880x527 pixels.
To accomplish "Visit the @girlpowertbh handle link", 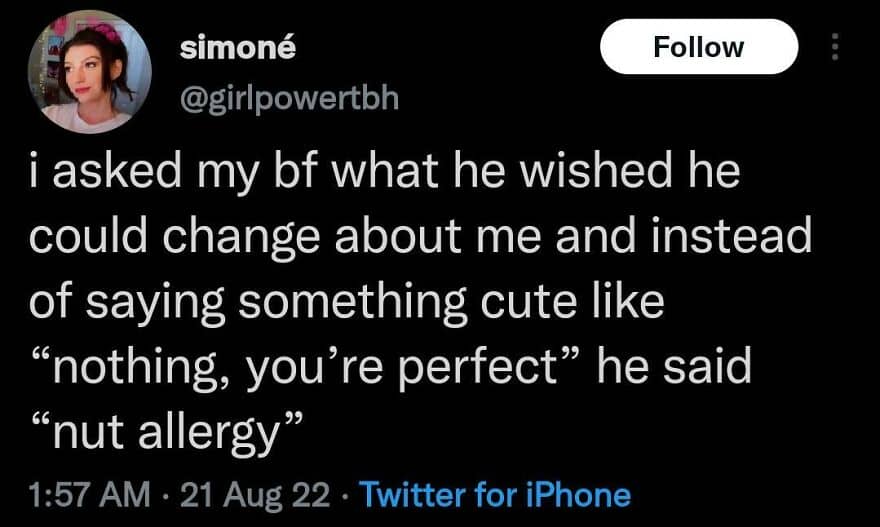I will [x=290, y=99].
